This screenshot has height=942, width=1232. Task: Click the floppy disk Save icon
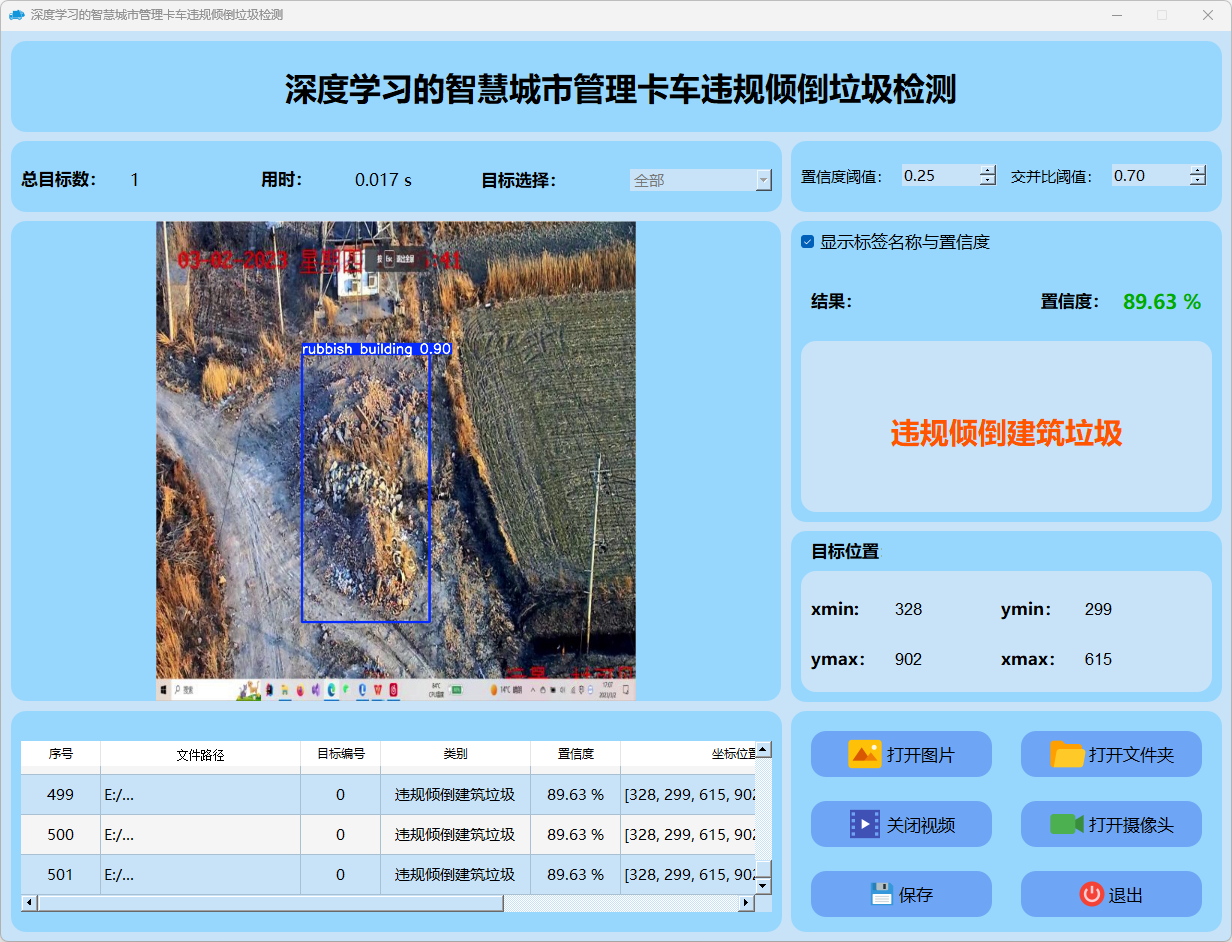[881, 894]
